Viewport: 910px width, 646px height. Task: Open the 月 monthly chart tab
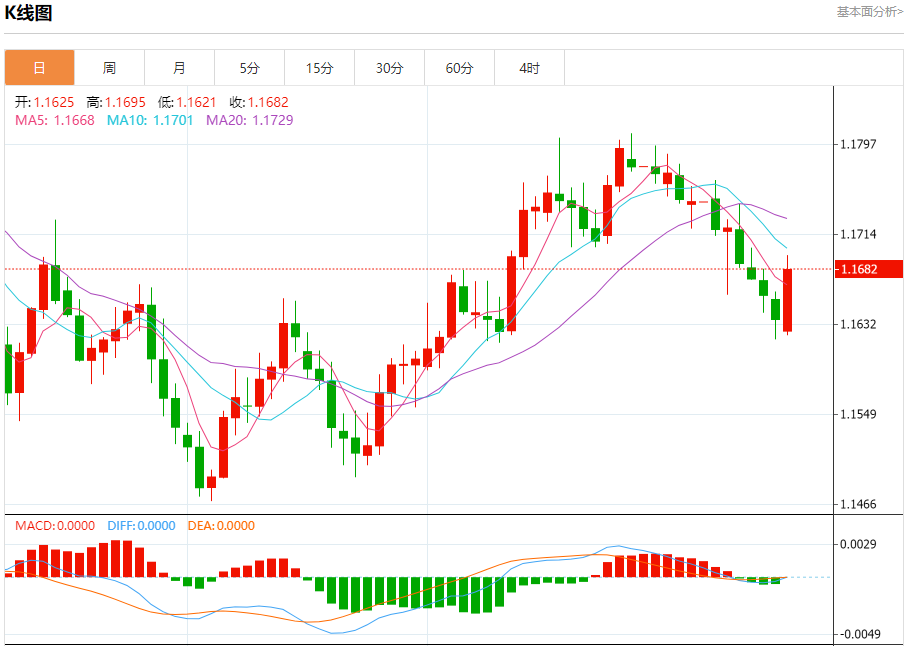tap(179, 68)
